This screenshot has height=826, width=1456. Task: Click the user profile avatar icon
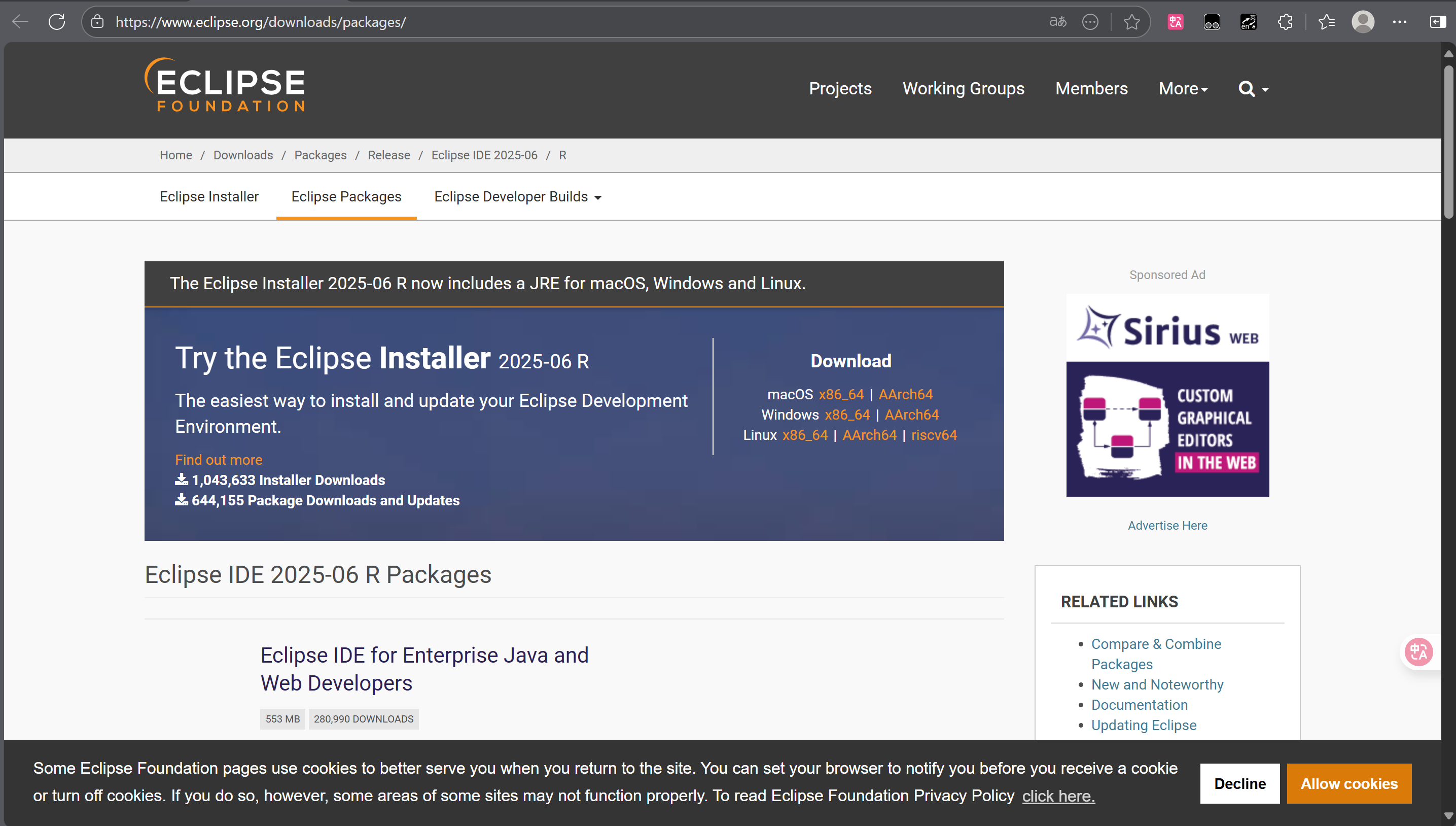coord(1363,22)
